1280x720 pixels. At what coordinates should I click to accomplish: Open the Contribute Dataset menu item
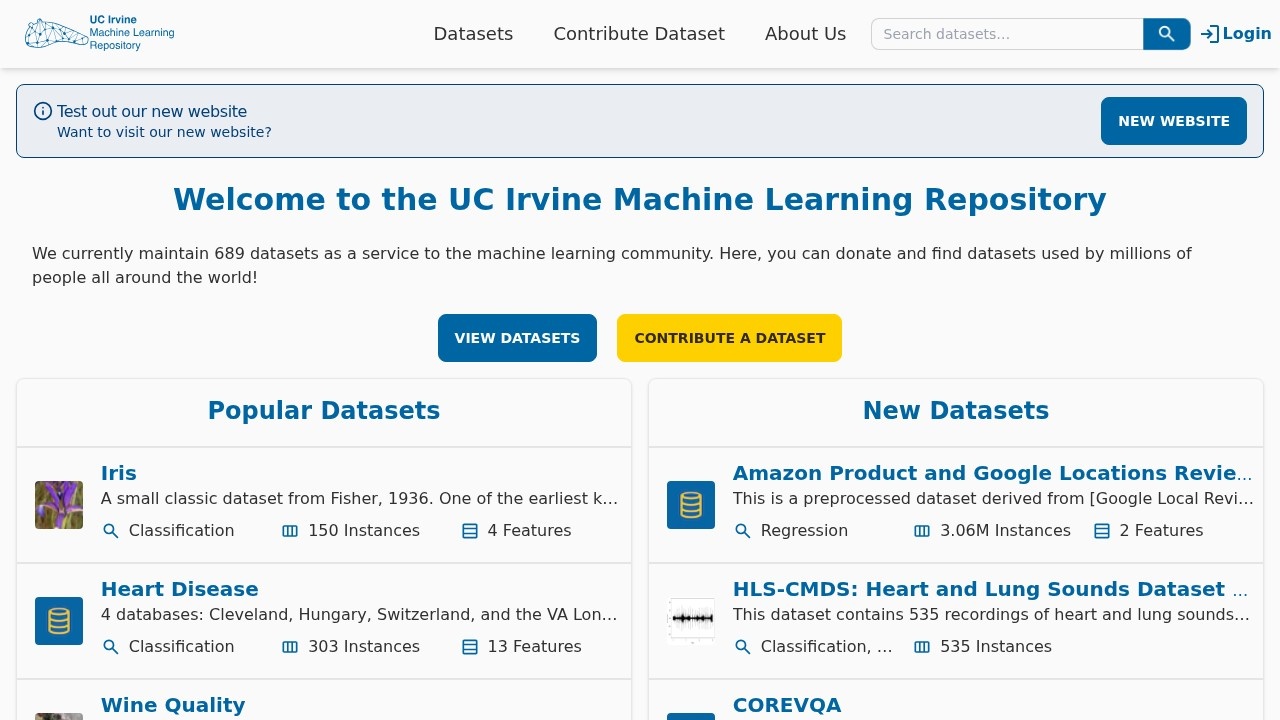pos(639,34)
